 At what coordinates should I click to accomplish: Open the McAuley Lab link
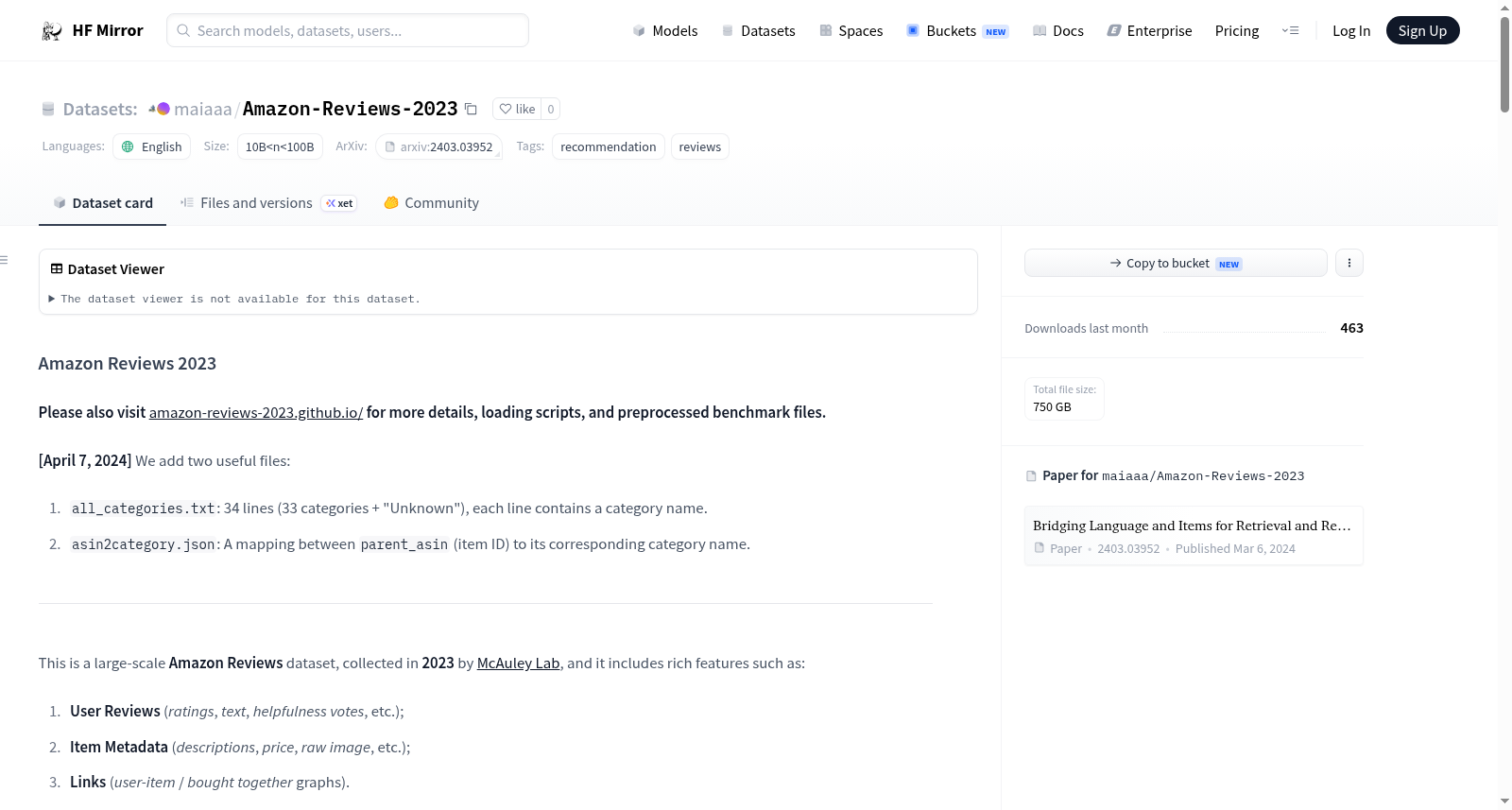click(x=519, y=664)
